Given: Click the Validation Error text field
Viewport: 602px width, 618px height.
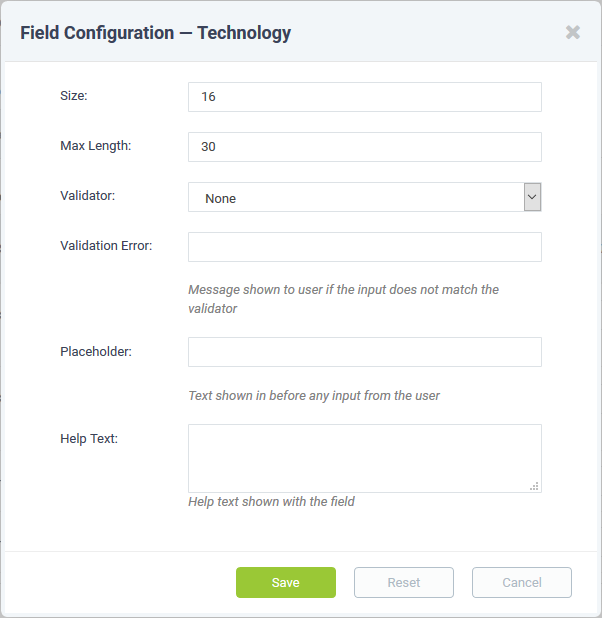Looking at the screenshot, I should coord(365,247).
